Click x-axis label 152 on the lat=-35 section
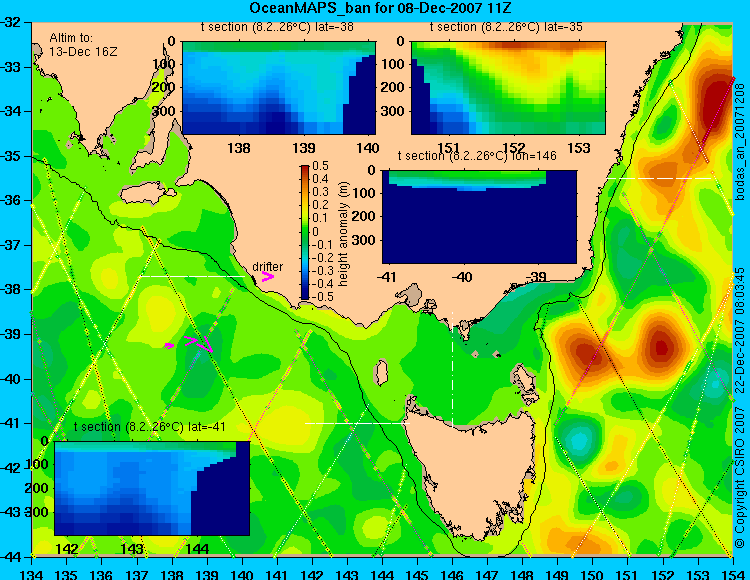The image size is (750, 580). [514, 148]
